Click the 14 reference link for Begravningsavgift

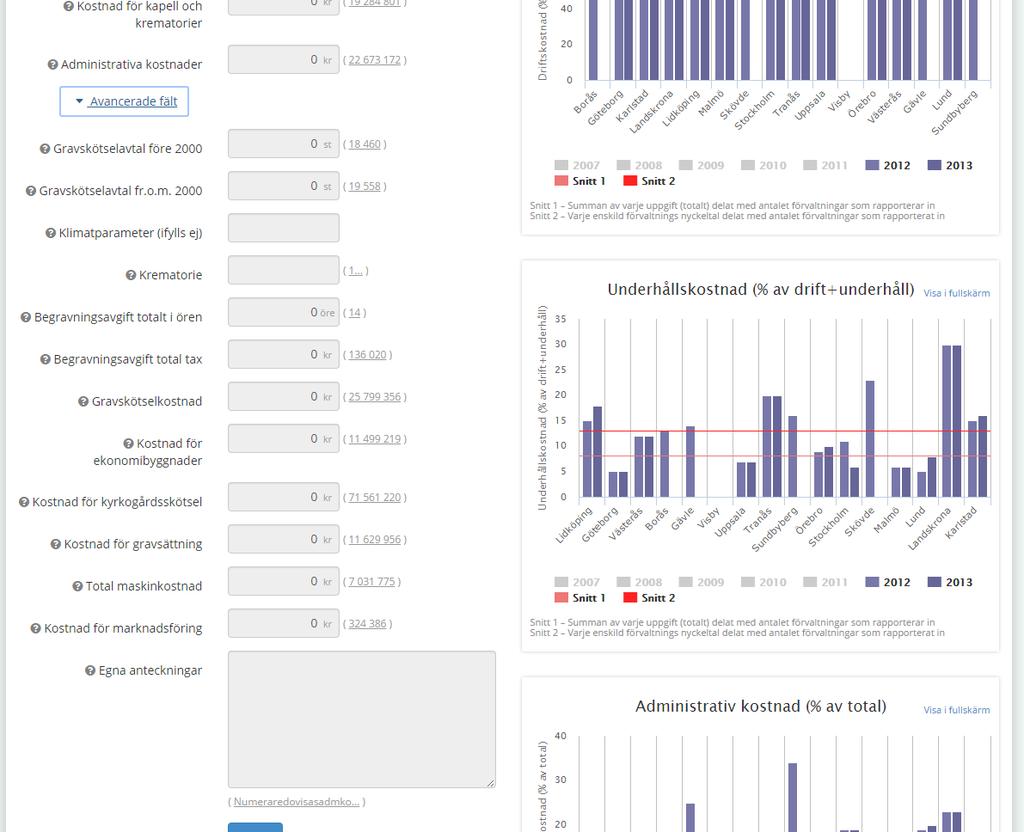[x=354, y=313]
